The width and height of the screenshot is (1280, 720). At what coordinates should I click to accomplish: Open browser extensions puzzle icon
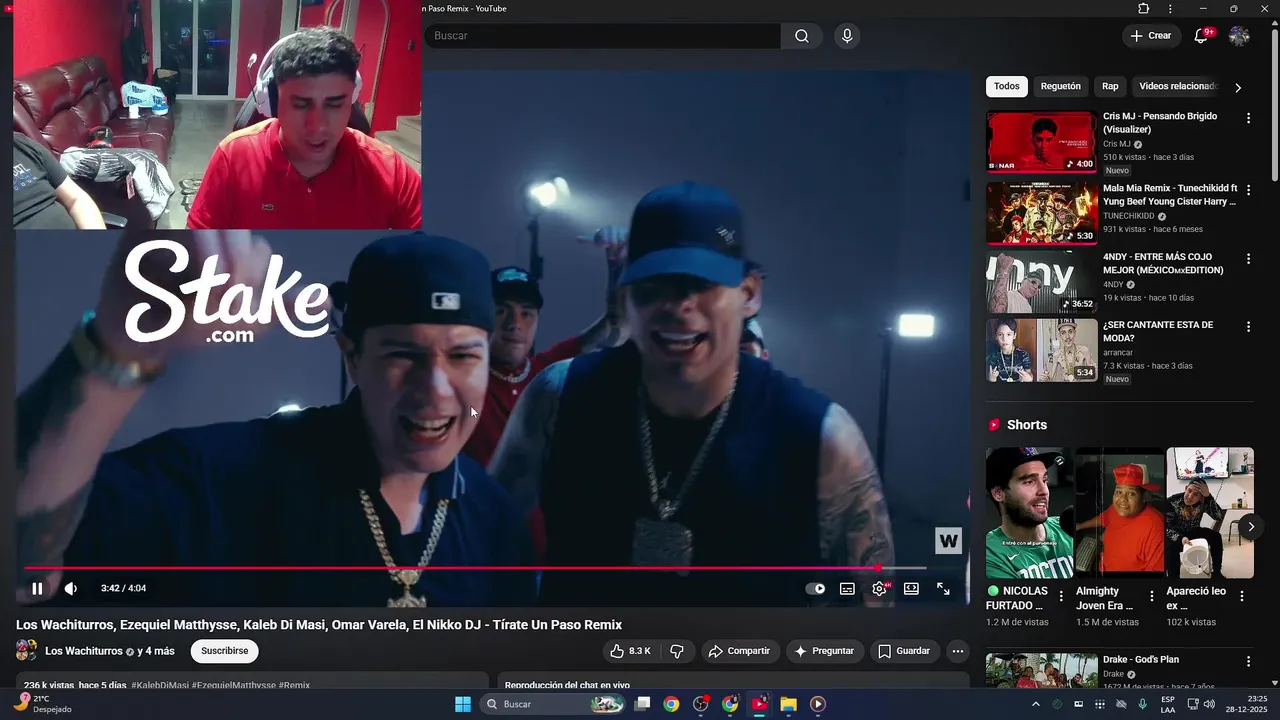(x=1144, y=9)
